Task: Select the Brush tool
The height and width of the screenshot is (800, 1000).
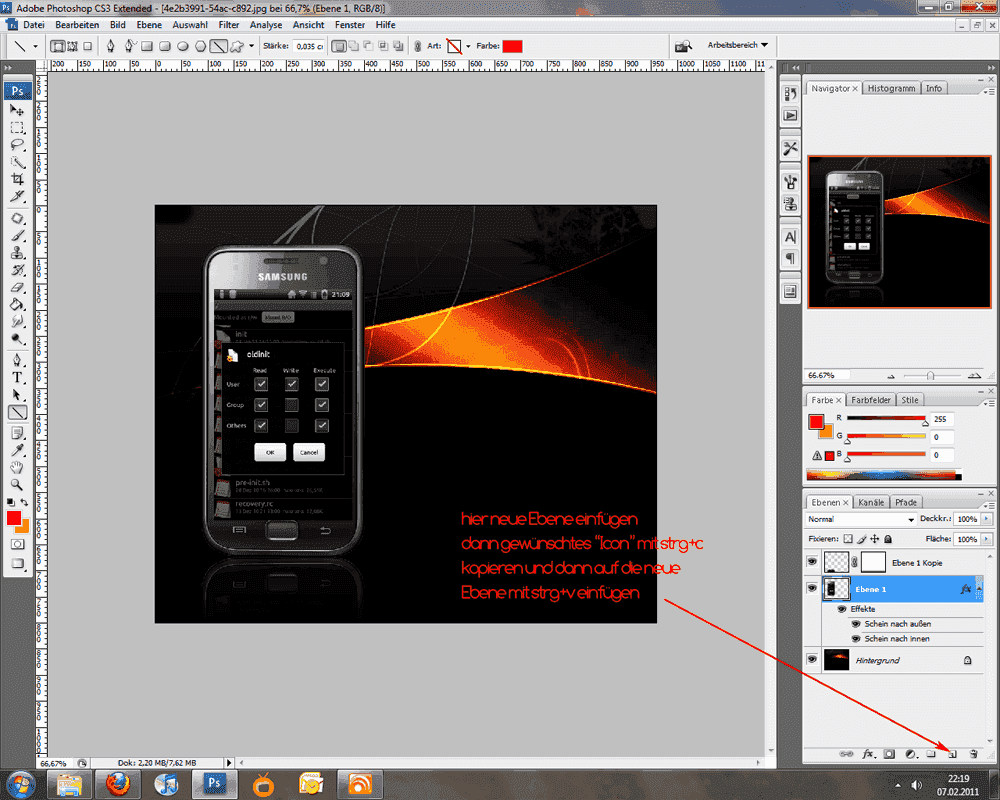Action: point(17,236)
